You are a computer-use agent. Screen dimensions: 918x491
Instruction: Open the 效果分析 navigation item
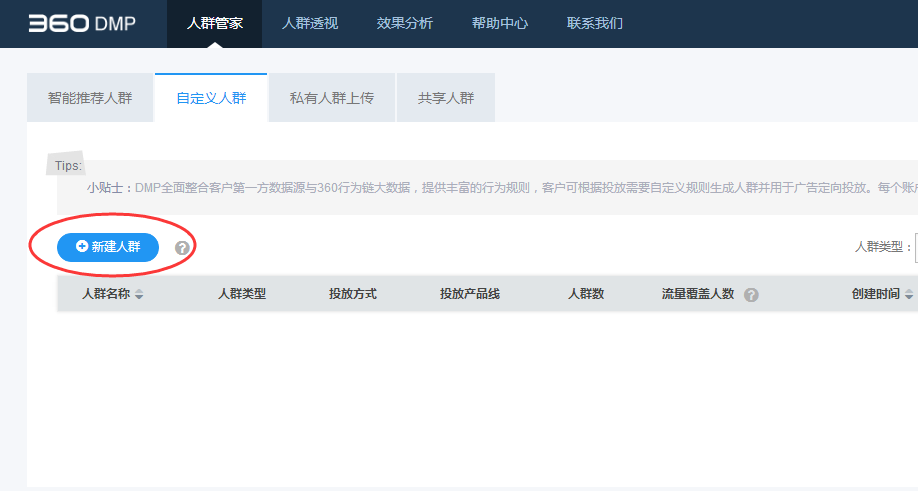pyautogui.click(x=405, y=24)
